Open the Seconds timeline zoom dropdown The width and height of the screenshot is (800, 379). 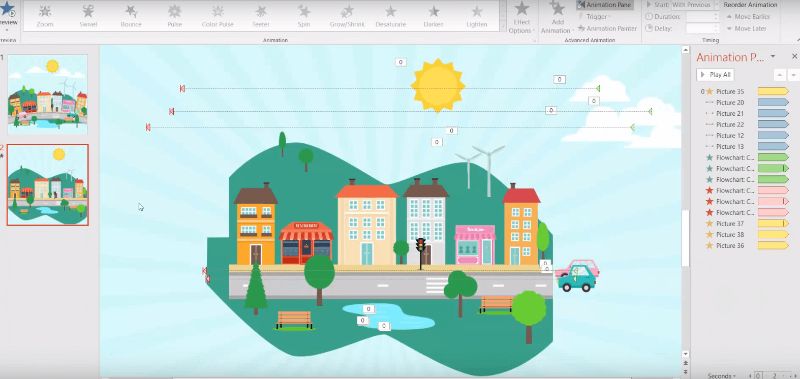coord(722,376)
